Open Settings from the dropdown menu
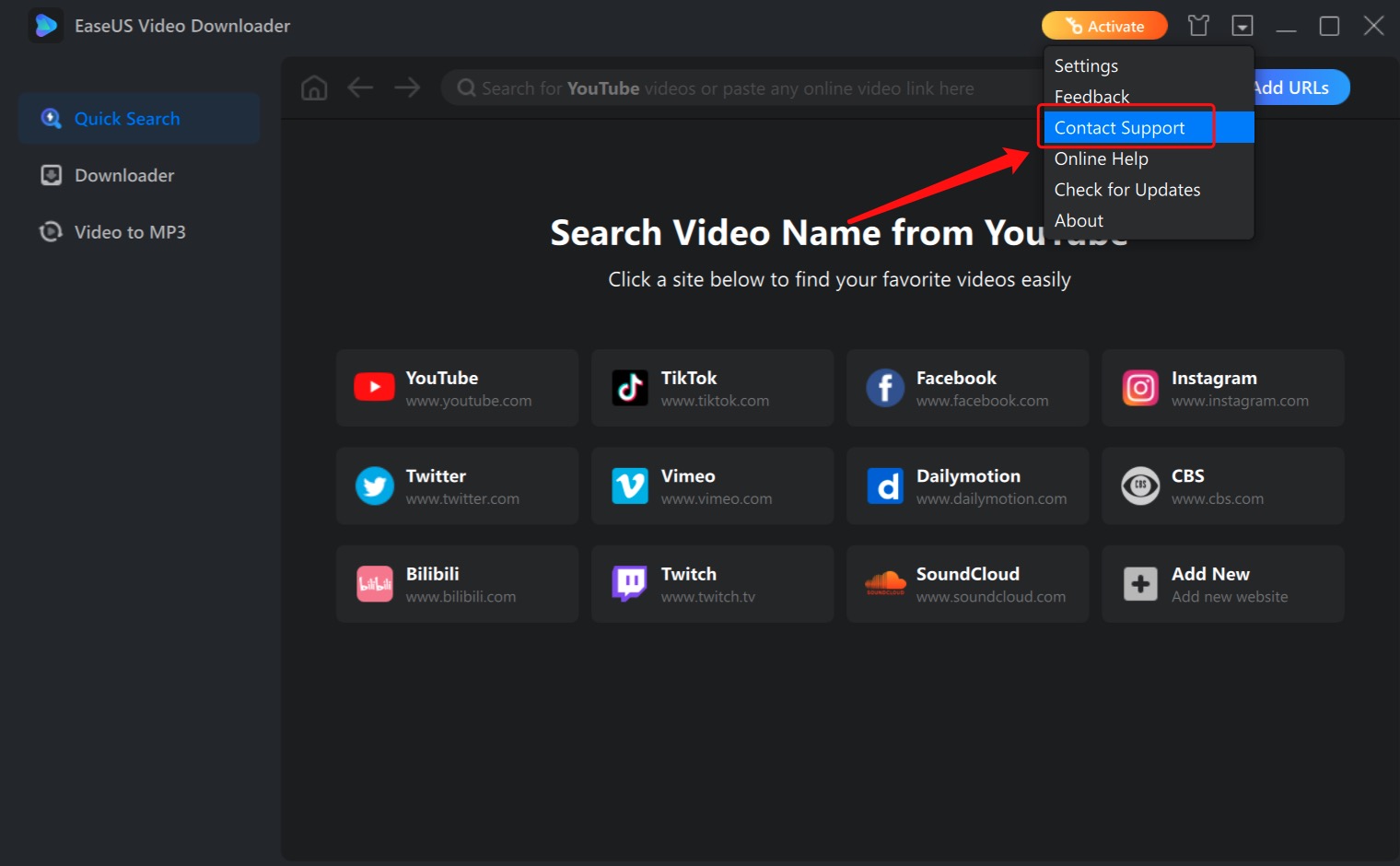The width and height of the screenshot is (1400, 866). point(1149,65)
